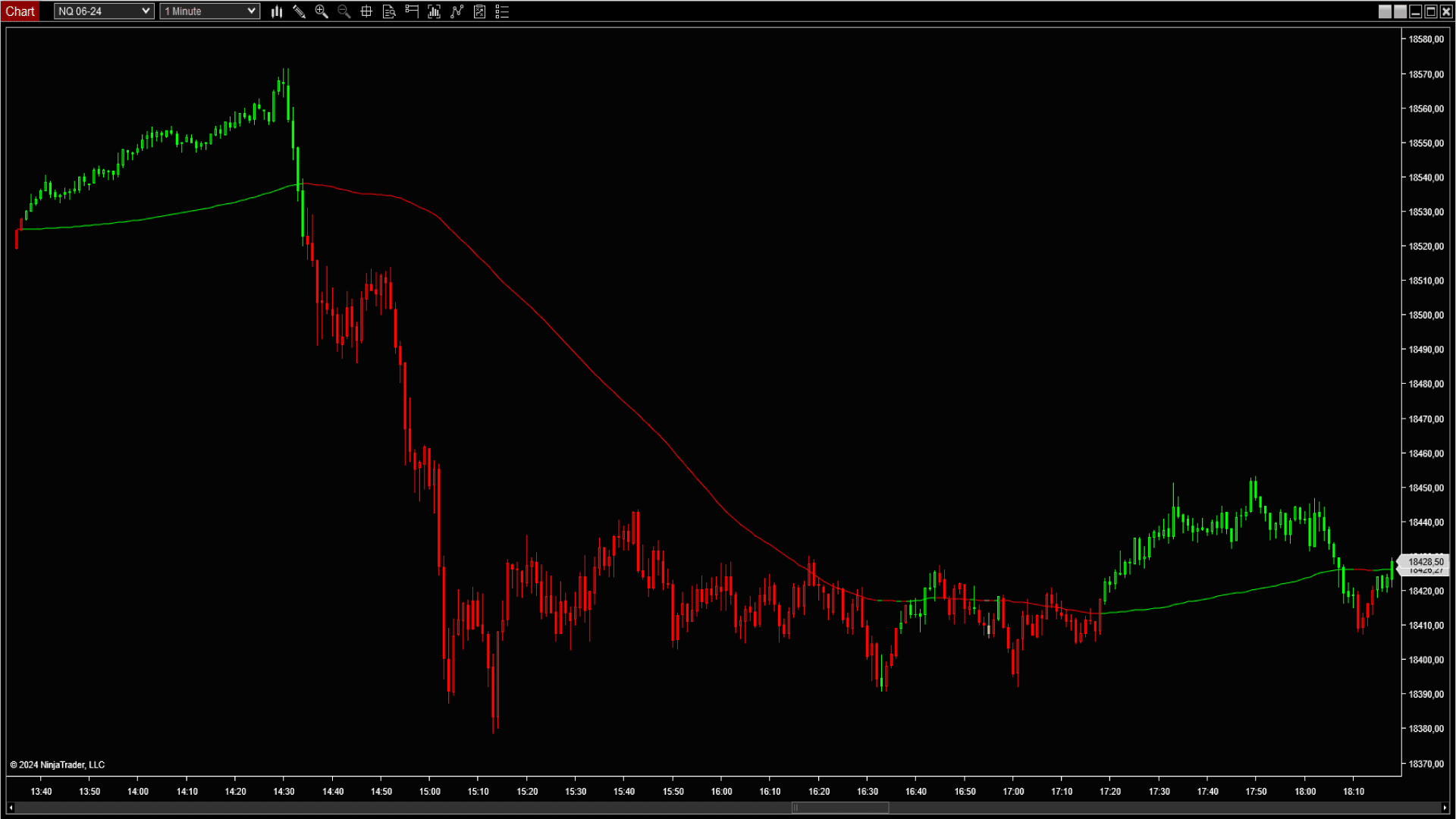This screenshot has height=819, width=1456.
Task: Open the 1 Minute interval dropdown
Action: 210,11
